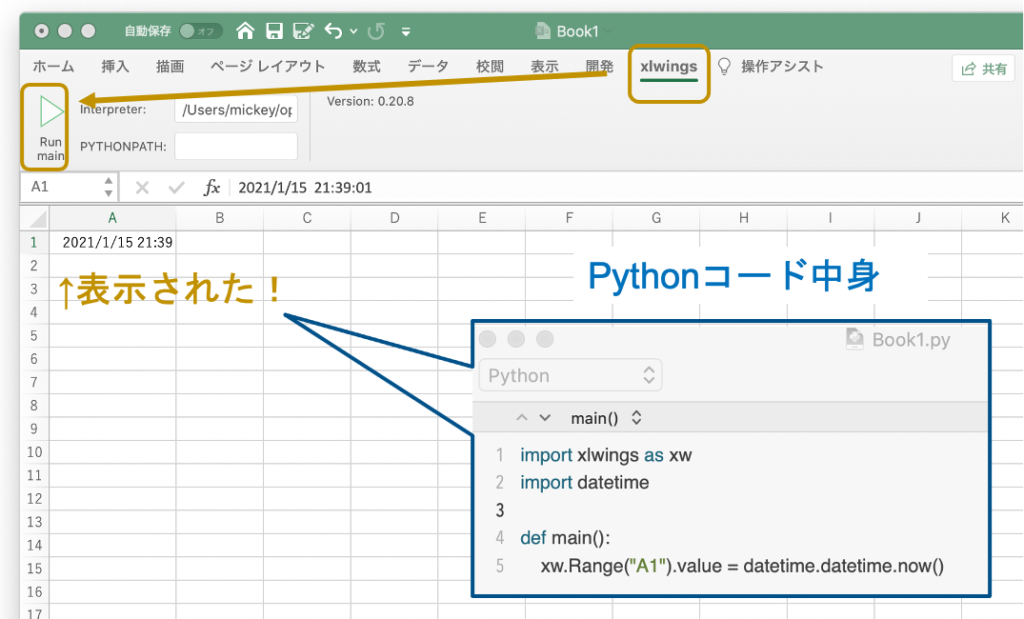Click the PYTHONPATH input field
The image size is (1024, 619).
236,146
